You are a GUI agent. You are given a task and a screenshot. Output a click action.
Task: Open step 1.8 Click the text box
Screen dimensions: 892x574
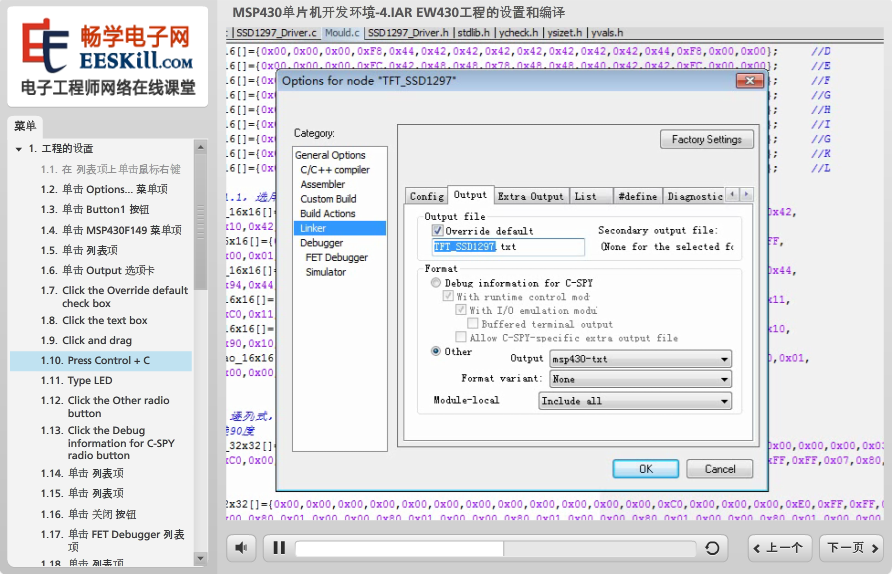(94, 320)
